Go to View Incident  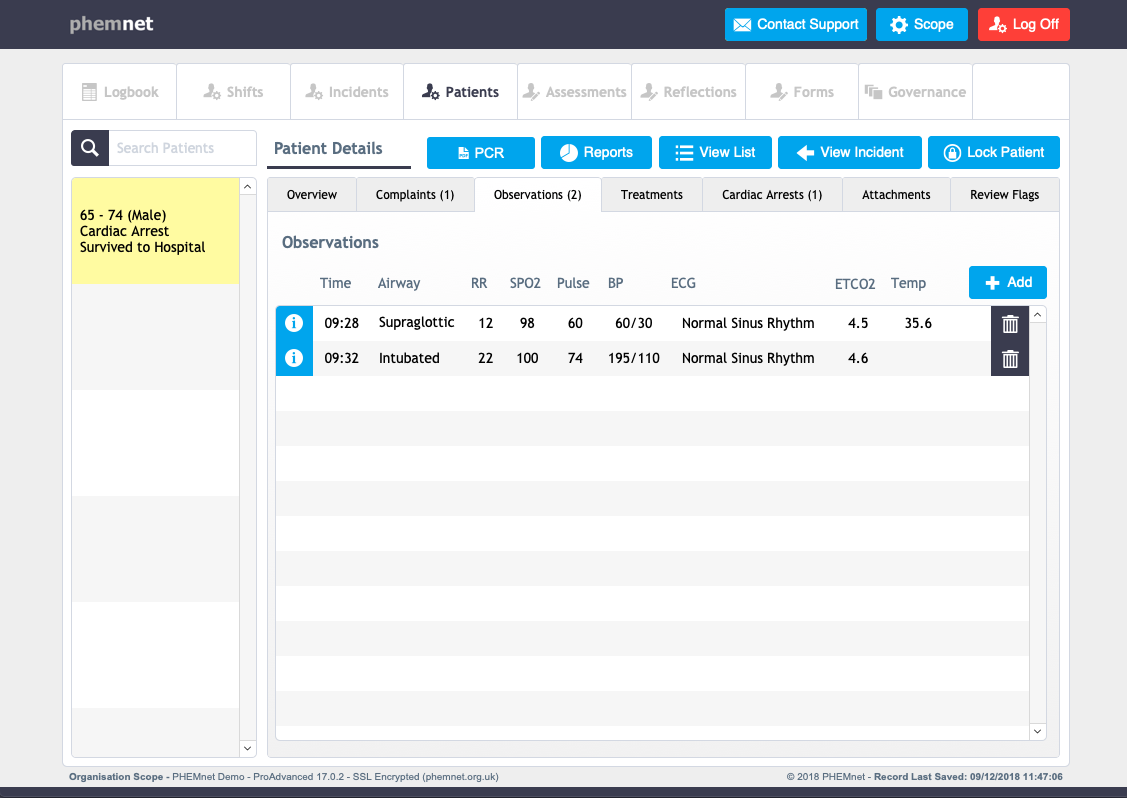click(850, 152)
